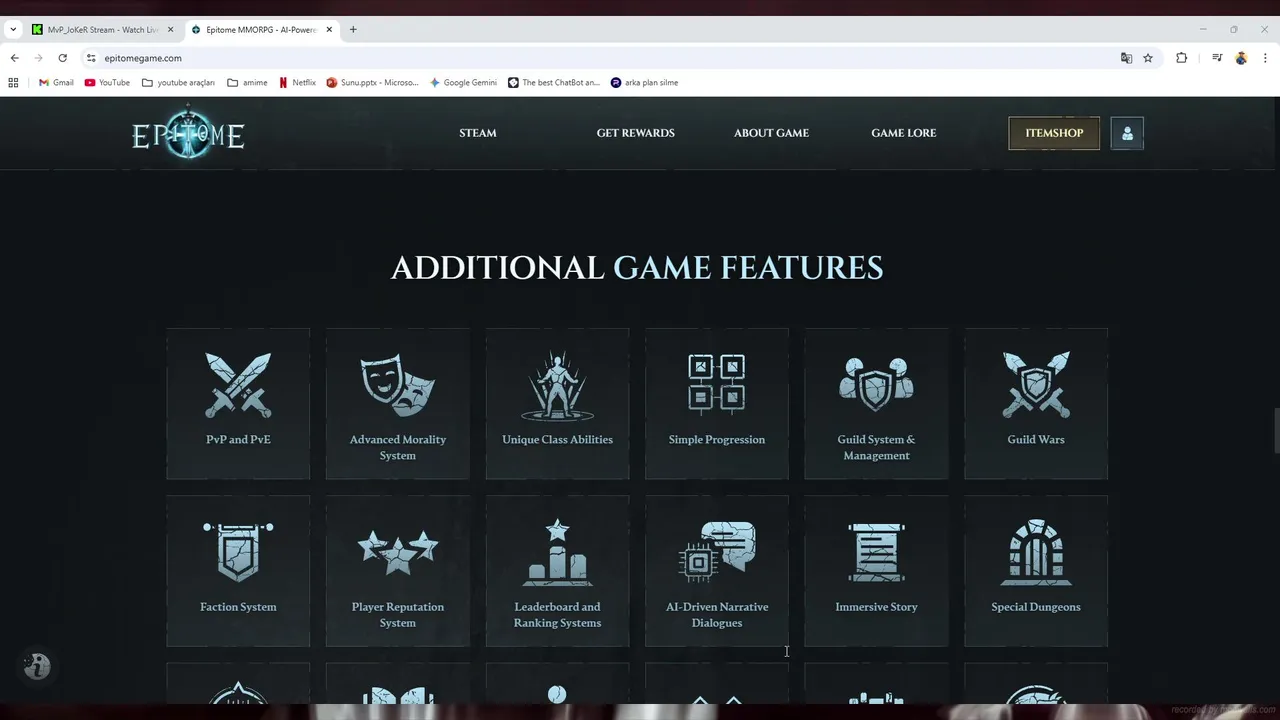
Task: Open the STEAM navigation item
Action: [478, 133]
